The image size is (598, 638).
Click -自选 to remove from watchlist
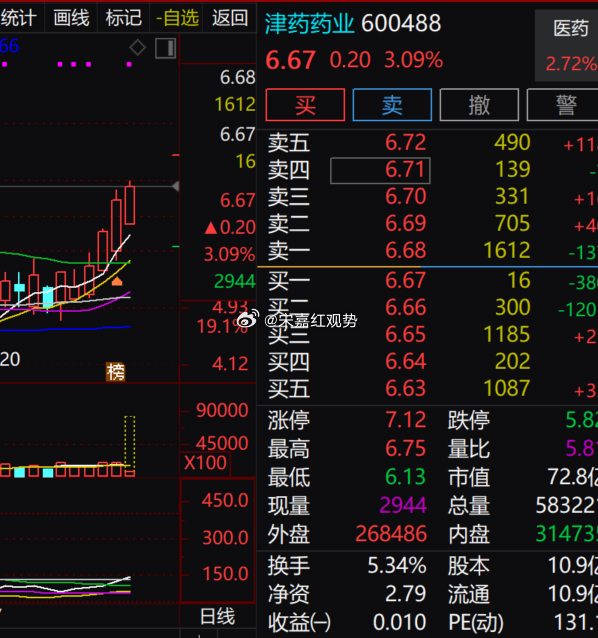[177, 18]
